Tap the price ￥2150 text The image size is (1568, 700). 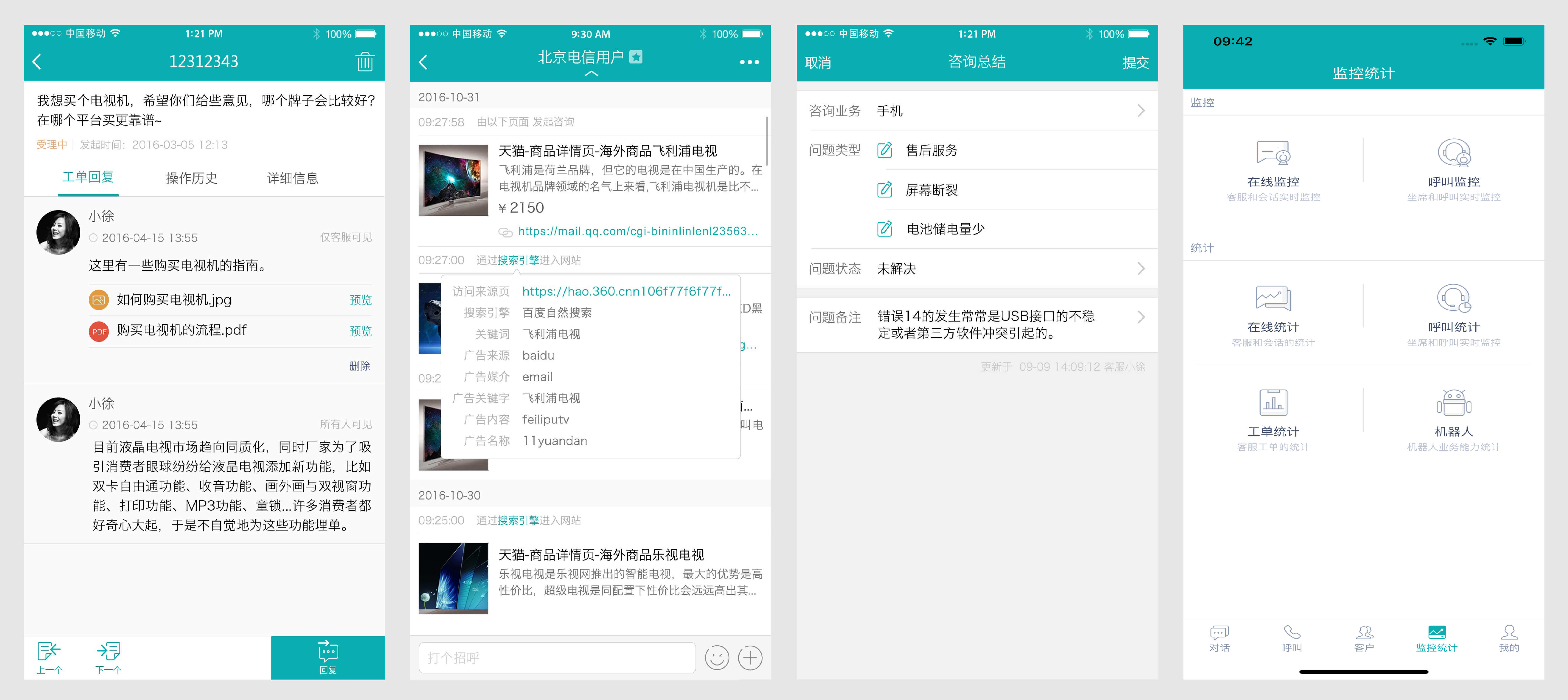(521, 207)
